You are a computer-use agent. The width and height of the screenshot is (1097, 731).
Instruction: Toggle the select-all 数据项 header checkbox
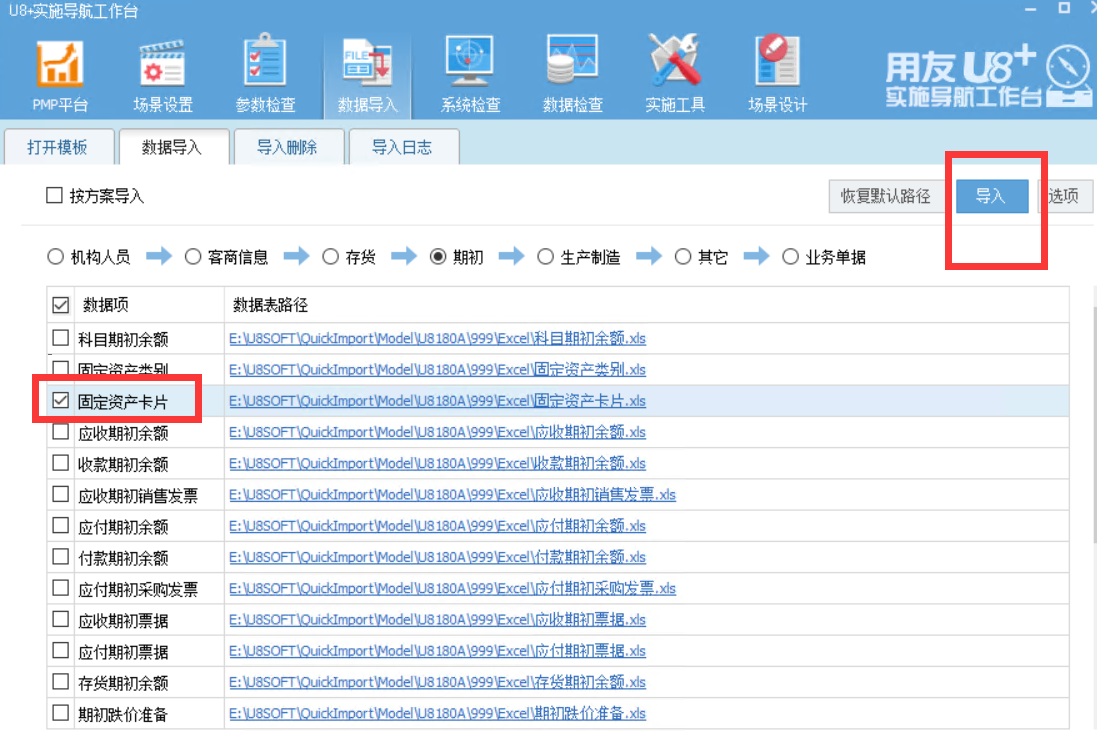pos(60,305)
